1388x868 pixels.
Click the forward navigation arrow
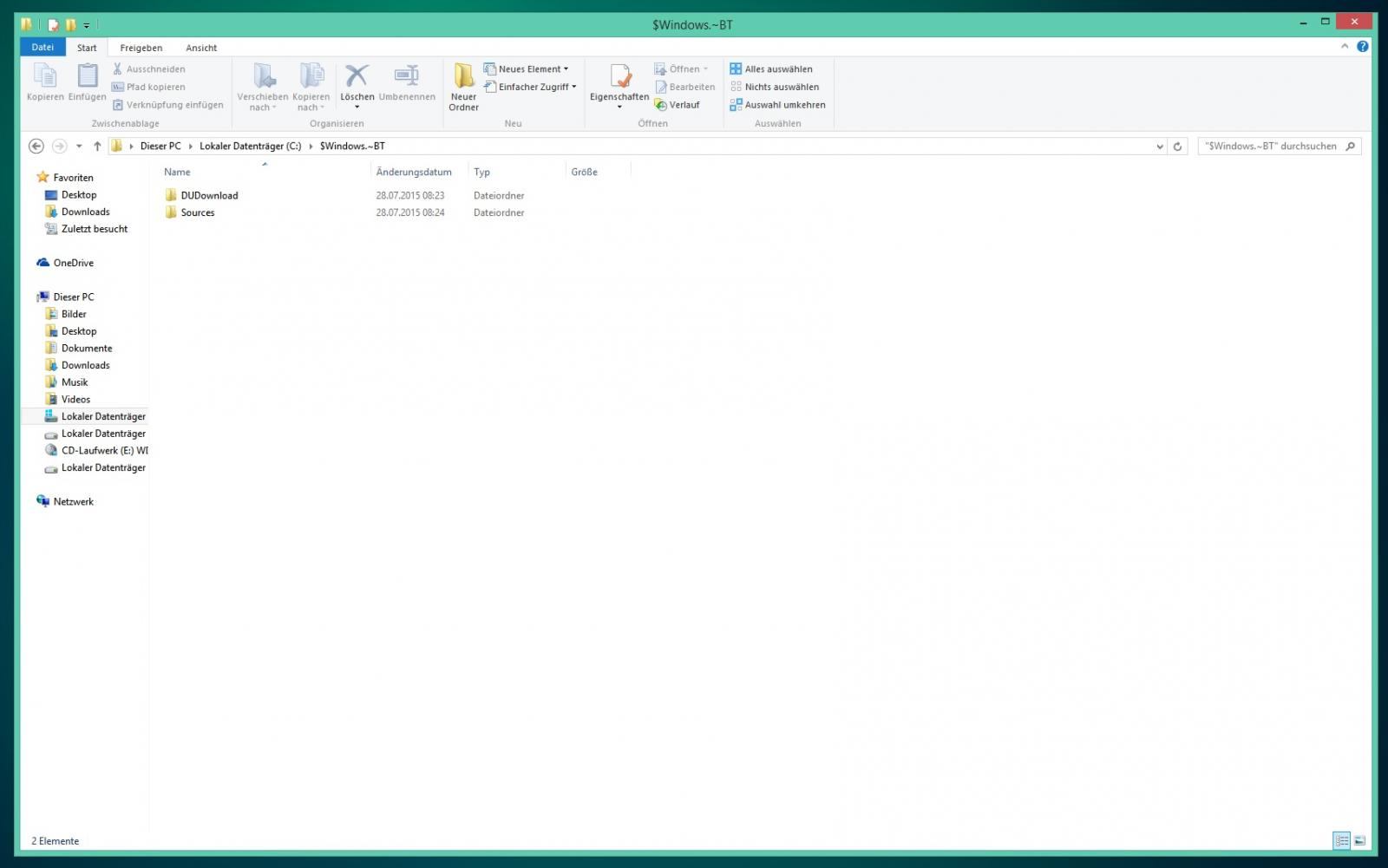(59, 146)
